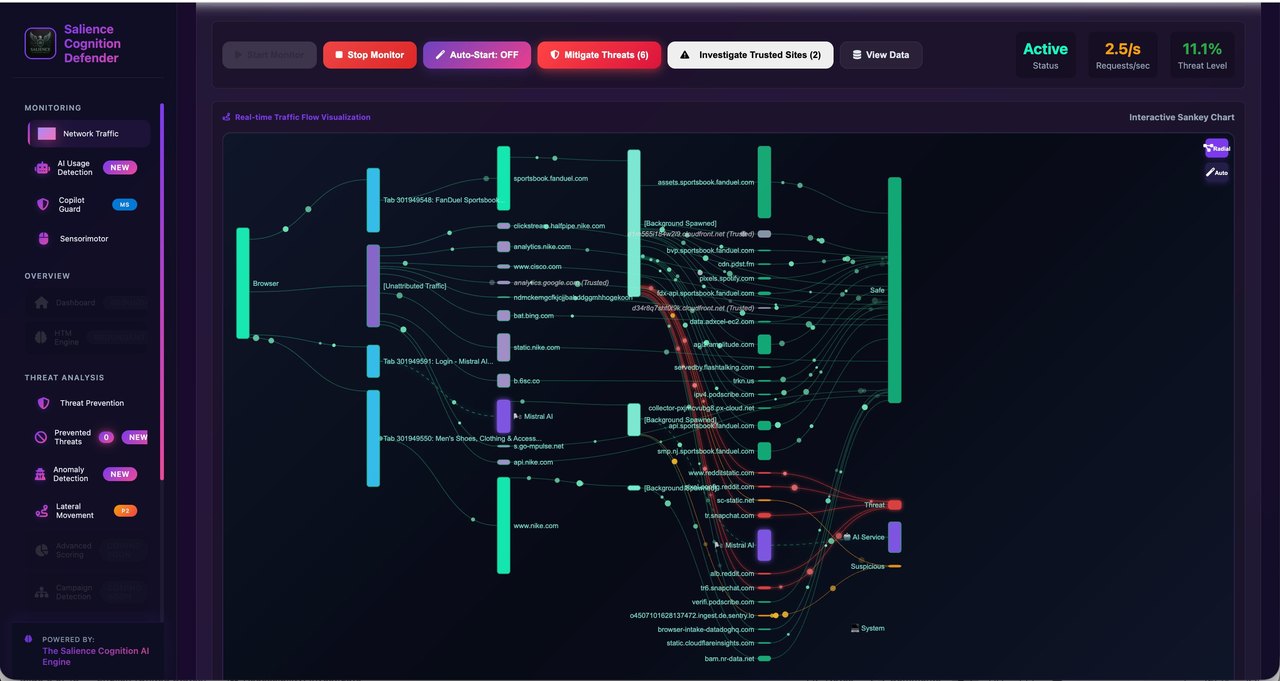Switch chart to Radial layout
Image resolution: width=1280 pixels, height=681 pixels.
click(1216, 148)
